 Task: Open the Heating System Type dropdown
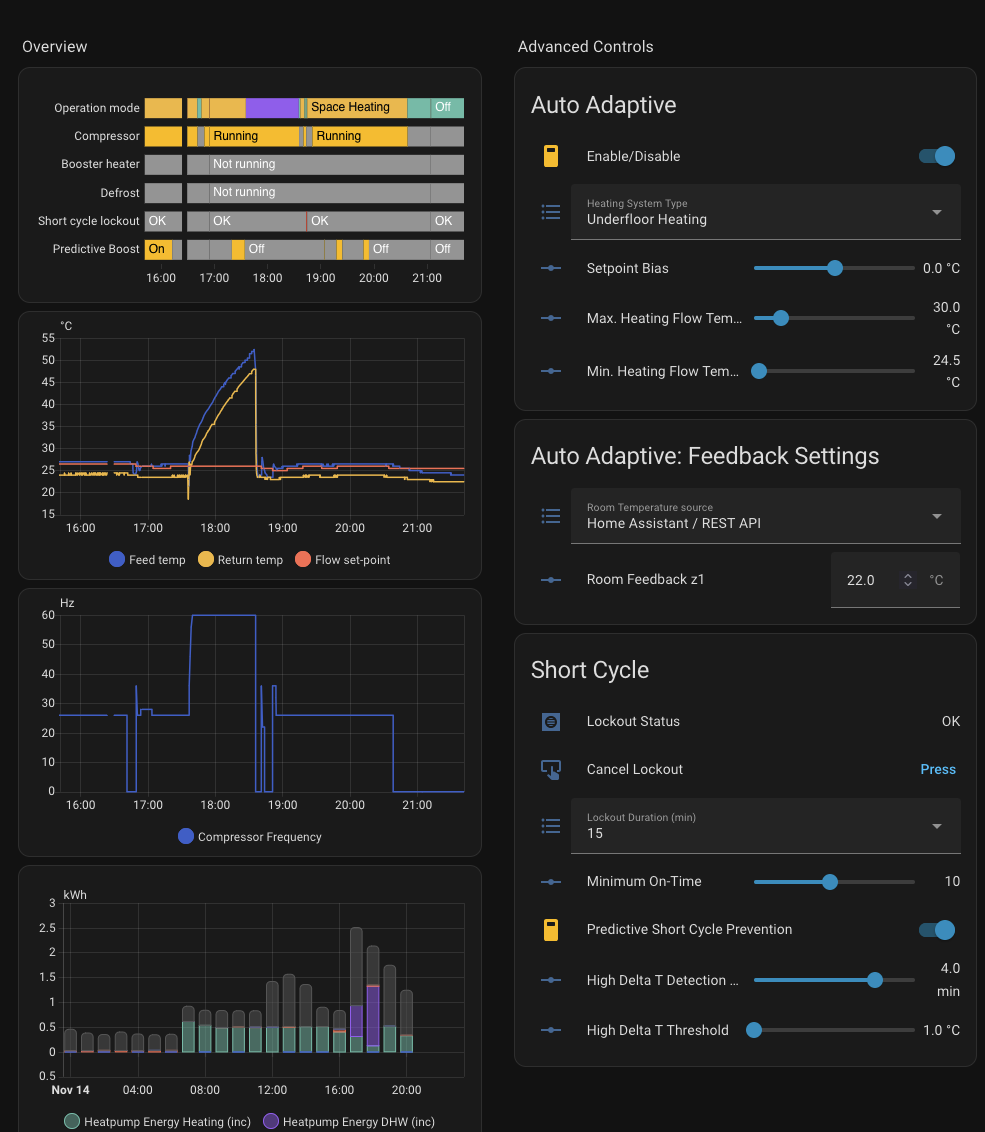(x=765, y=212)
